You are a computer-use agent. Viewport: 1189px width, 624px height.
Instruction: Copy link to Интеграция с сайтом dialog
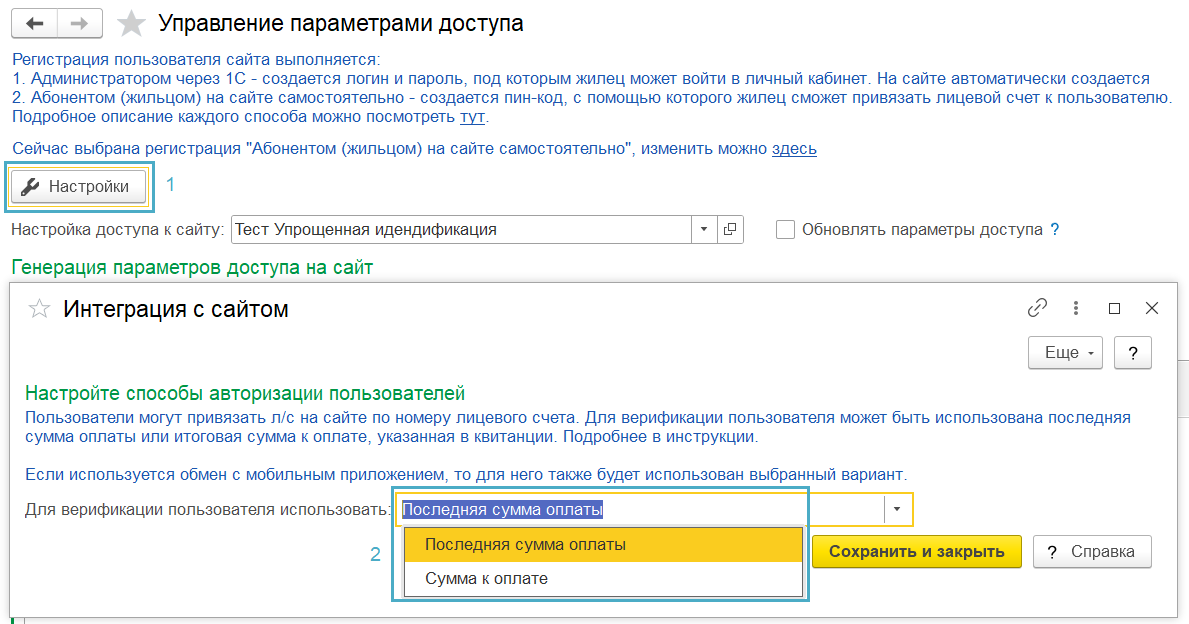click(1037, 308)
